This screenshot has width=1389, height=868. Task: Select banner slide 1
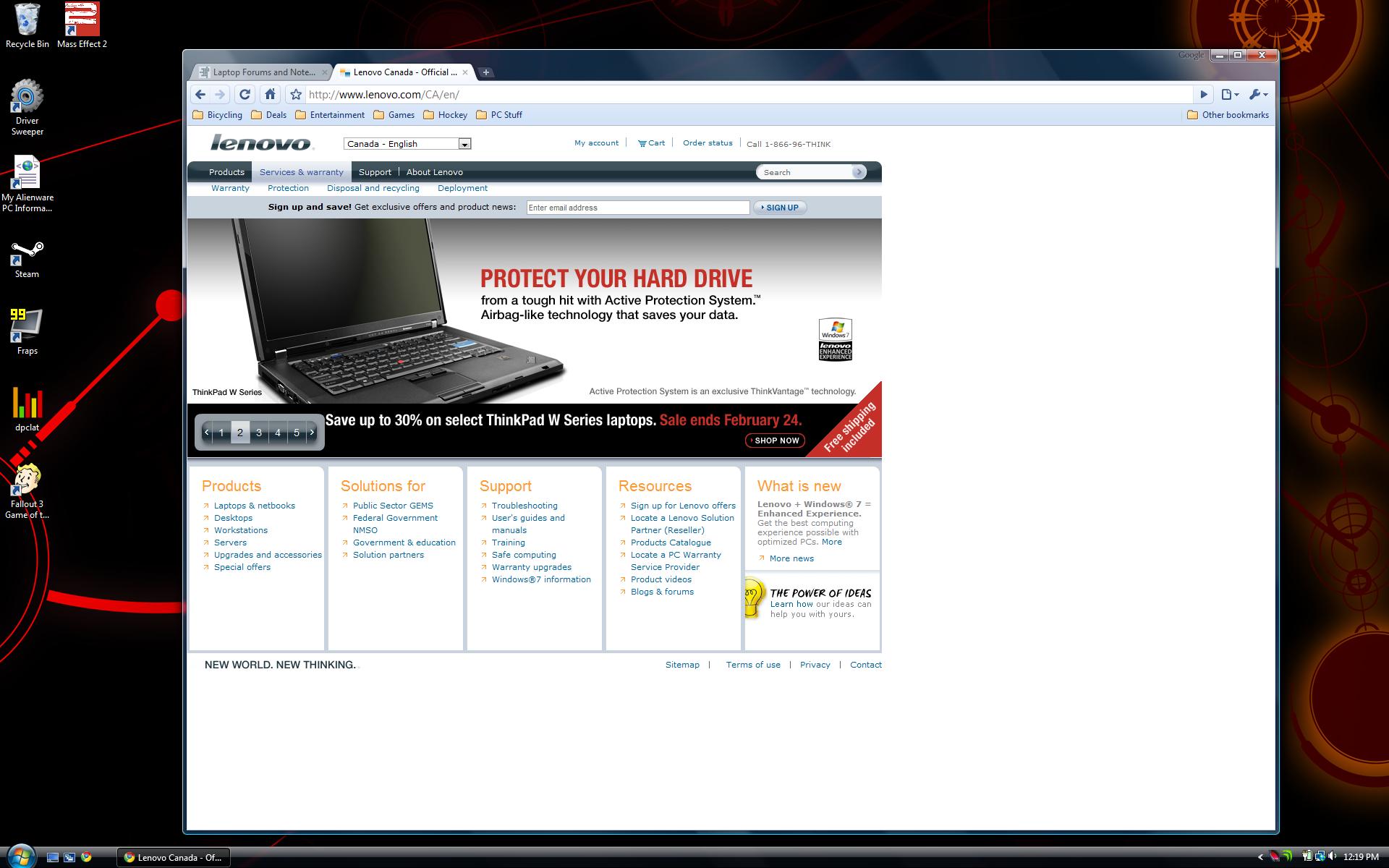(221, 433)
